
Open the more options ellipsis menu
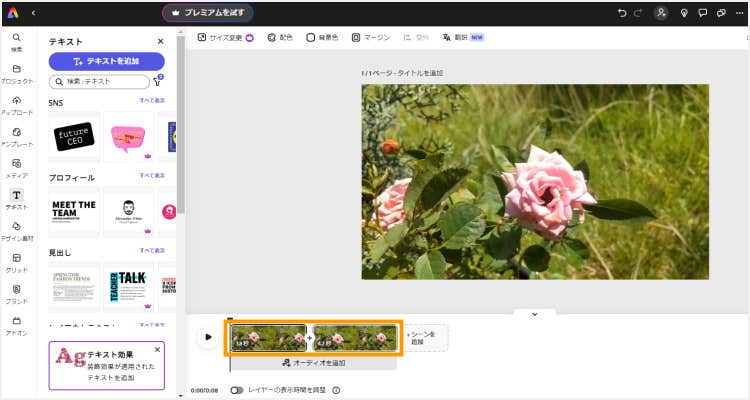[x=739, y=13]
